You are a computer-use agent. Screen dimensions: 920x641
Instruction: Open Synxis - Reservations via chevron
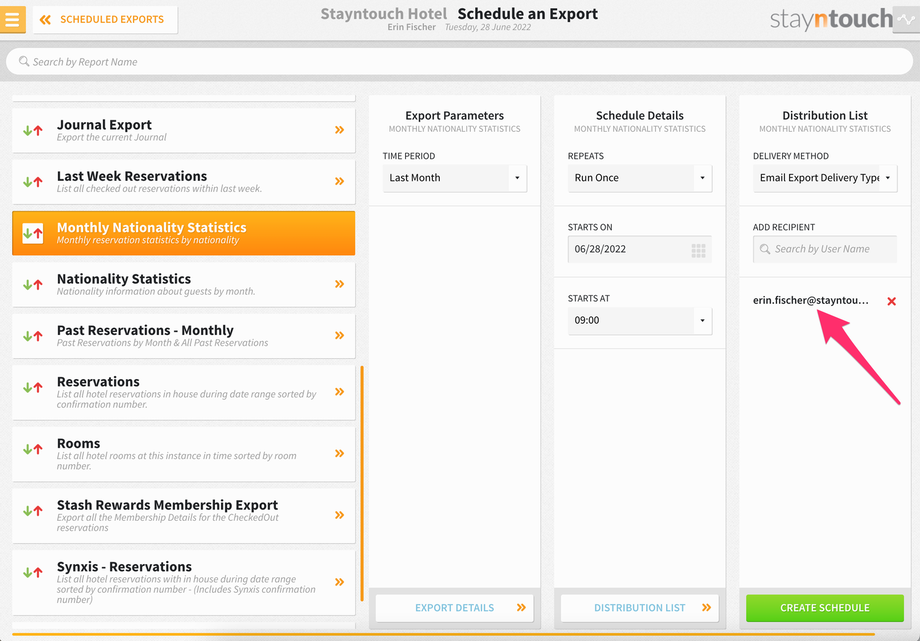[x=339, y=582]
